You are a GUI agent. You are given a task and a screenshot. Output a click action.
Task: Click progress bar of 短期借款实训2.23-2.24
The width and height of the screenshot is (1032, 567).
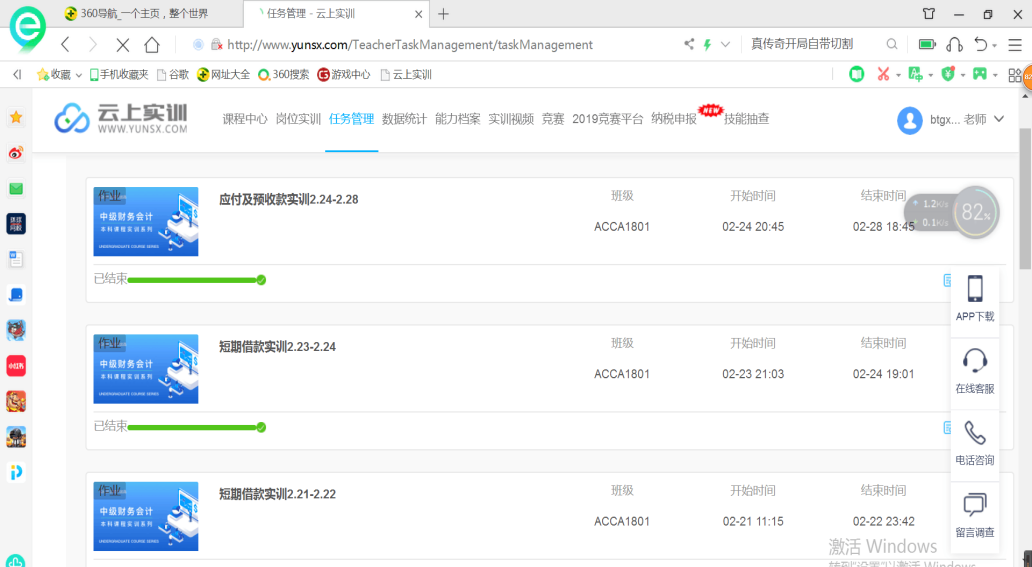(195, 427)
